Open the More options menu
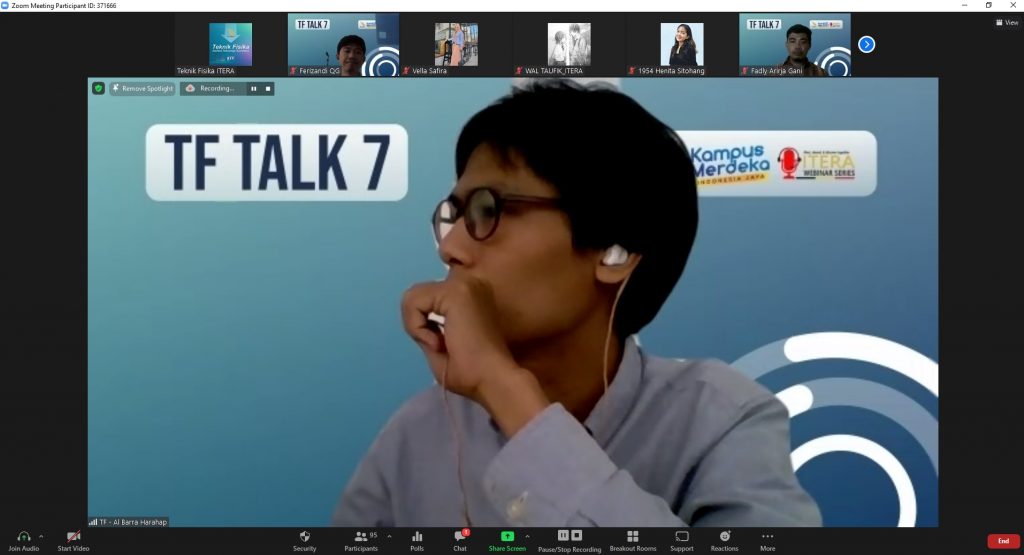This screenshot has width=1024, height=555. coord(767,541)
